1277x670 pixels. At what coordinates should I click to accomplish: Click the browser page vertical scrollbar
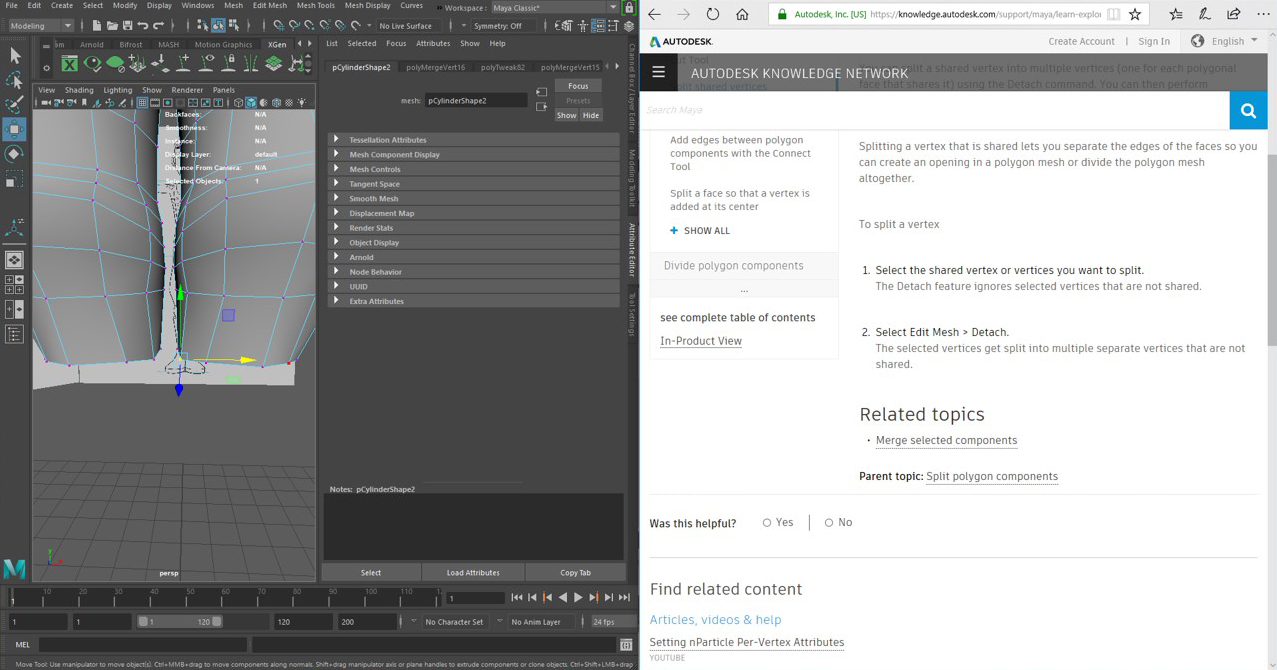1271,250
